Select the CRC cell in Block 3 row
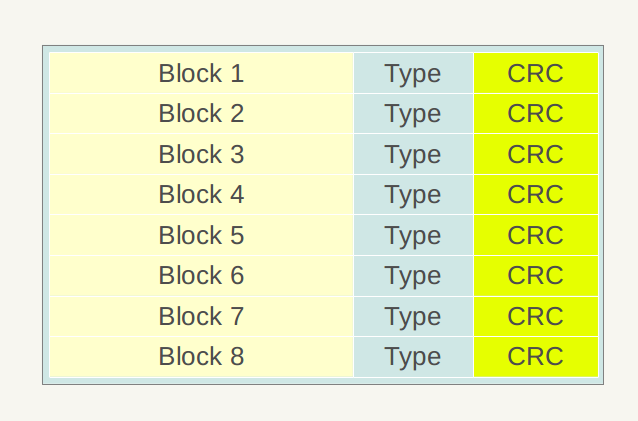Viewport: 638px width, 421px height. point(535,154)
